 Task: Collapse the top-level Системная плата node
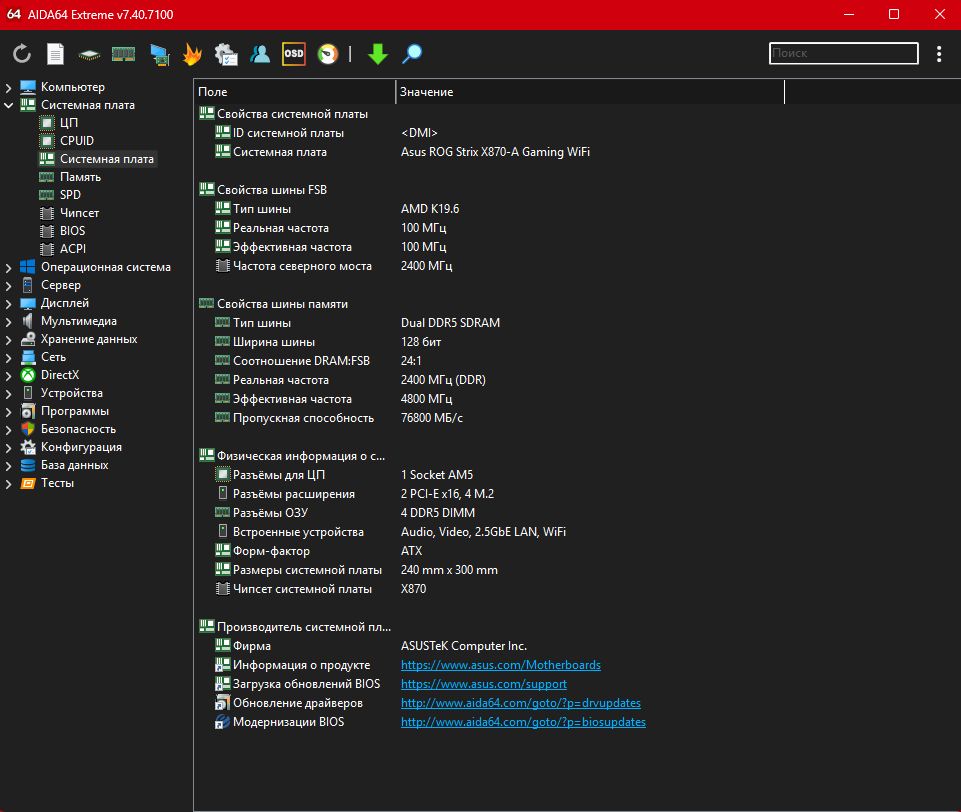tap(9, 105)
